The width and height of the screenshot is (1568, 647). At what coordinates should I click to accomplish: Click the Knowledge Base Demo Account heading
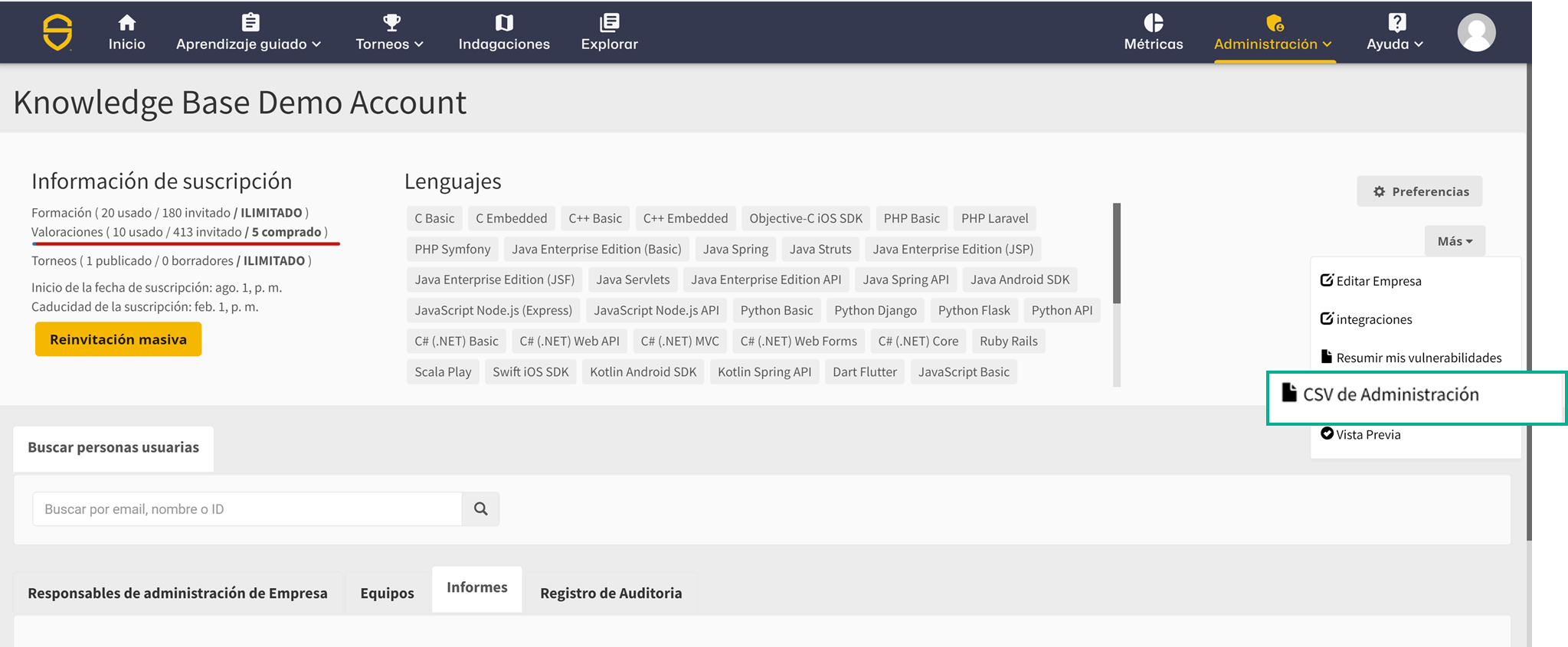click(240, 103)
